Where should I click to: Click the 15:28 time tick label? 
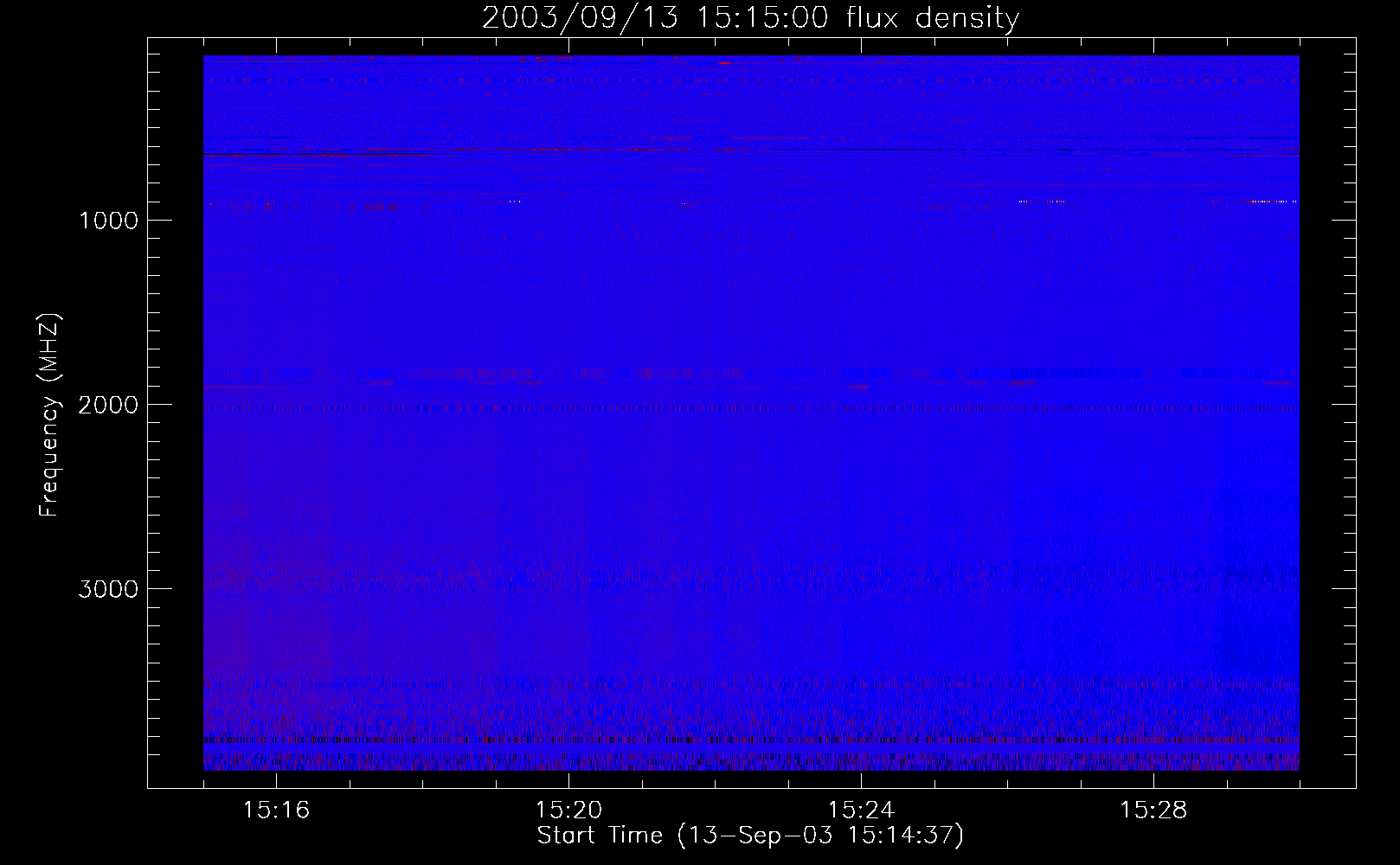pos(1153,811)
